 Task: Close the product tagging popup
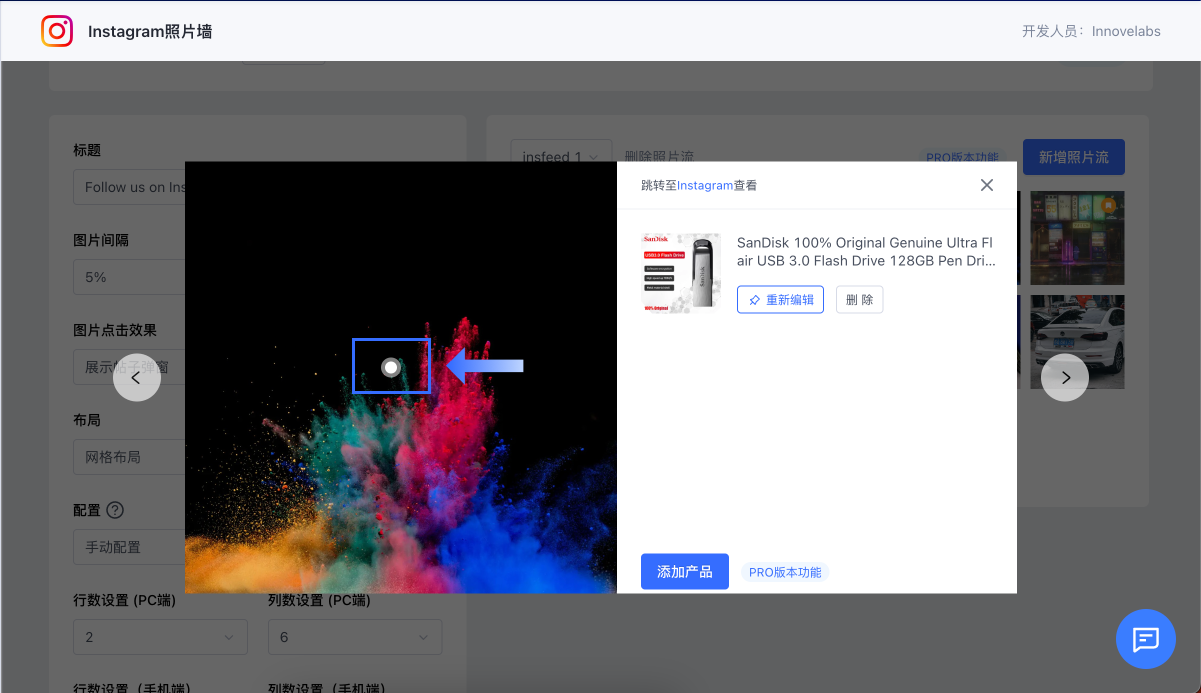(x=986, y=185)
